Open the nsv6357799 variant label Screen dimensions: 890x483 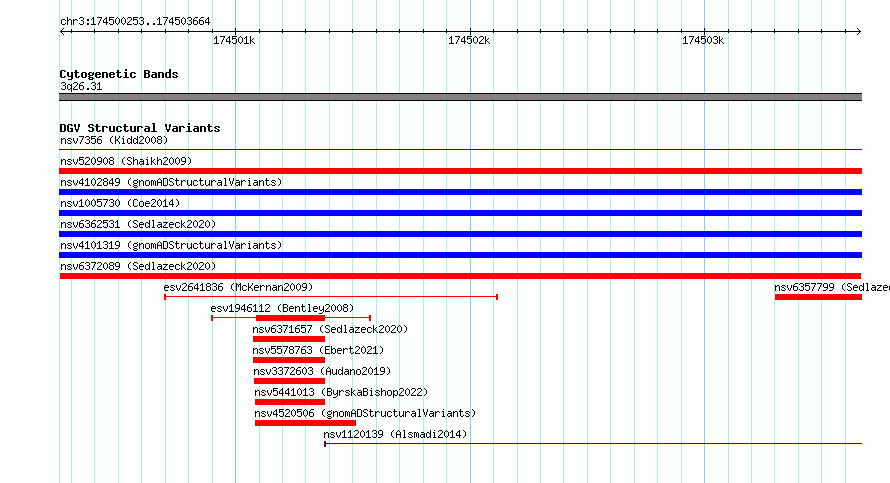click(x=832, y=287)
